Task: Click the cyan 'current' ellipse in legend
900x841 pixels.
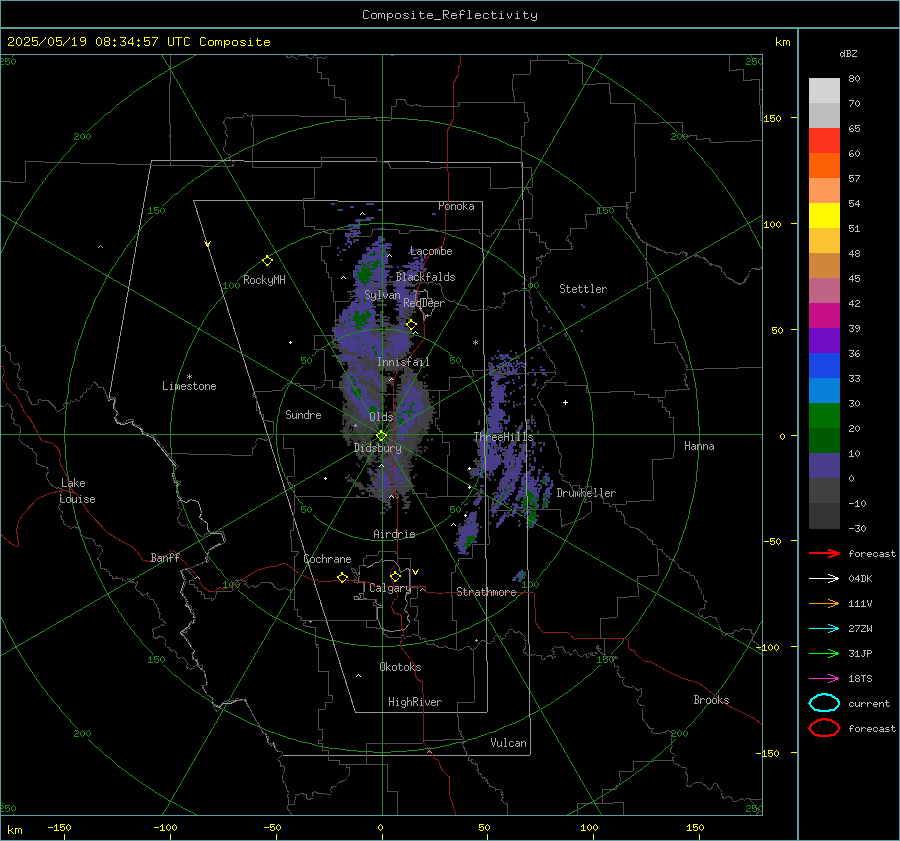Action: tap(824, 703)
